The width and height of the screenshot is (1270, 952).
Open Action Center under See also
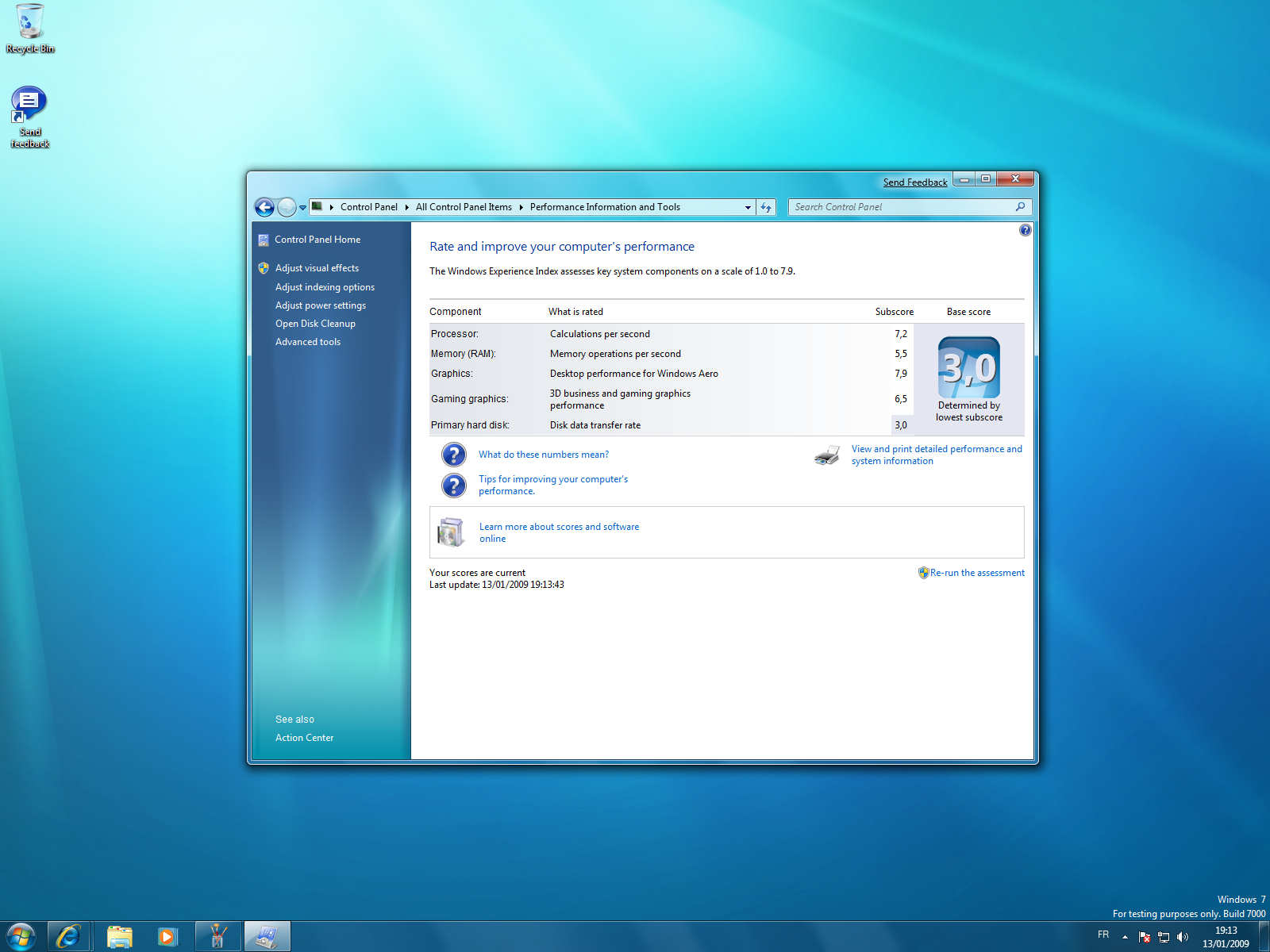pyautogui.click(x=304, y=738)
